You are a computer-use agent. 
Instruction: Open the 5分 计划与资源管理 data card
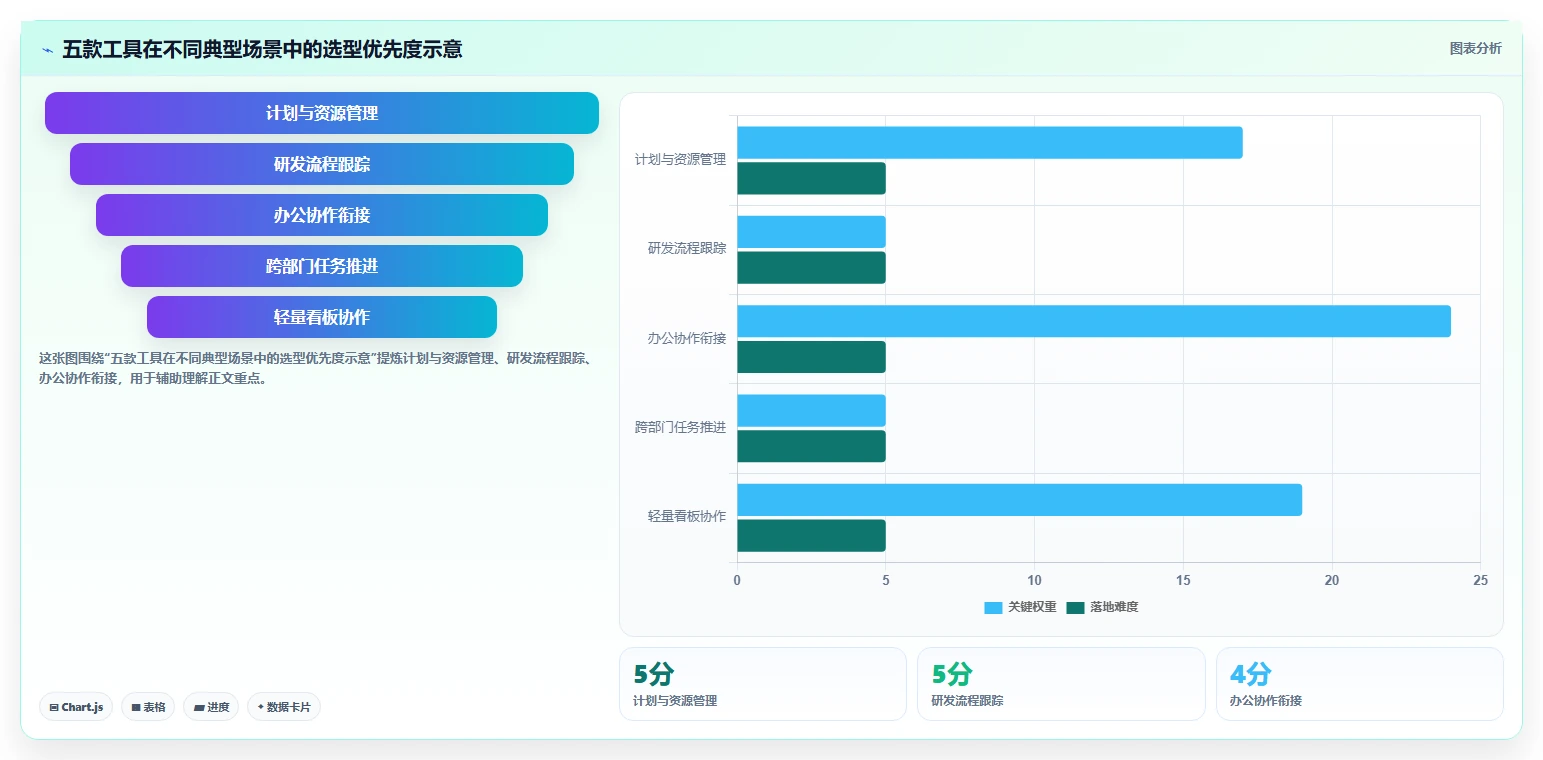763,684
